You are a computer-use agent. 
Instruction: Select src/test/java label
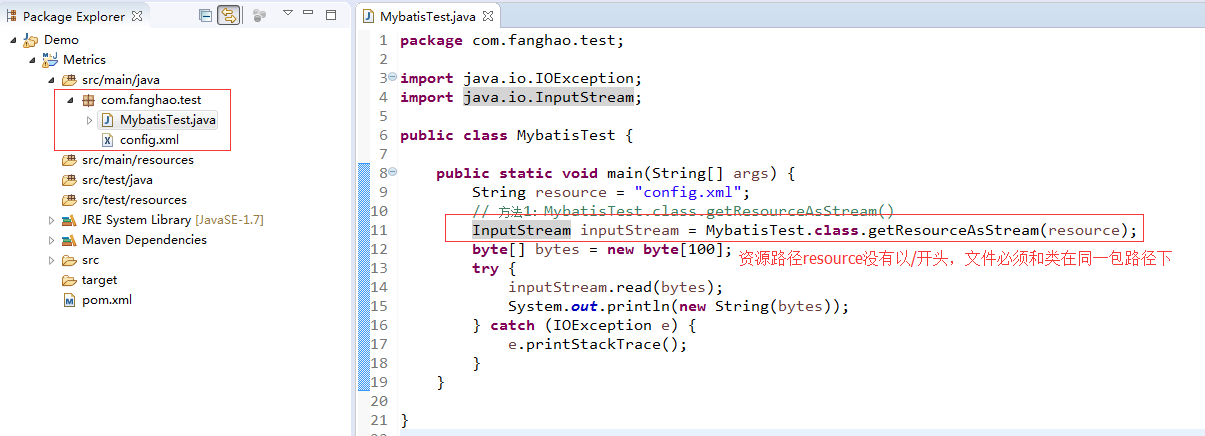click(x=117, y=180)
